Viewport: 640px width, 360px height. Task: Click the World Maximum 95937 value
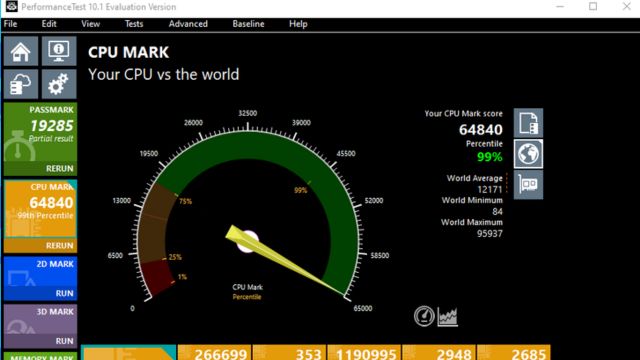coord(490,233)
